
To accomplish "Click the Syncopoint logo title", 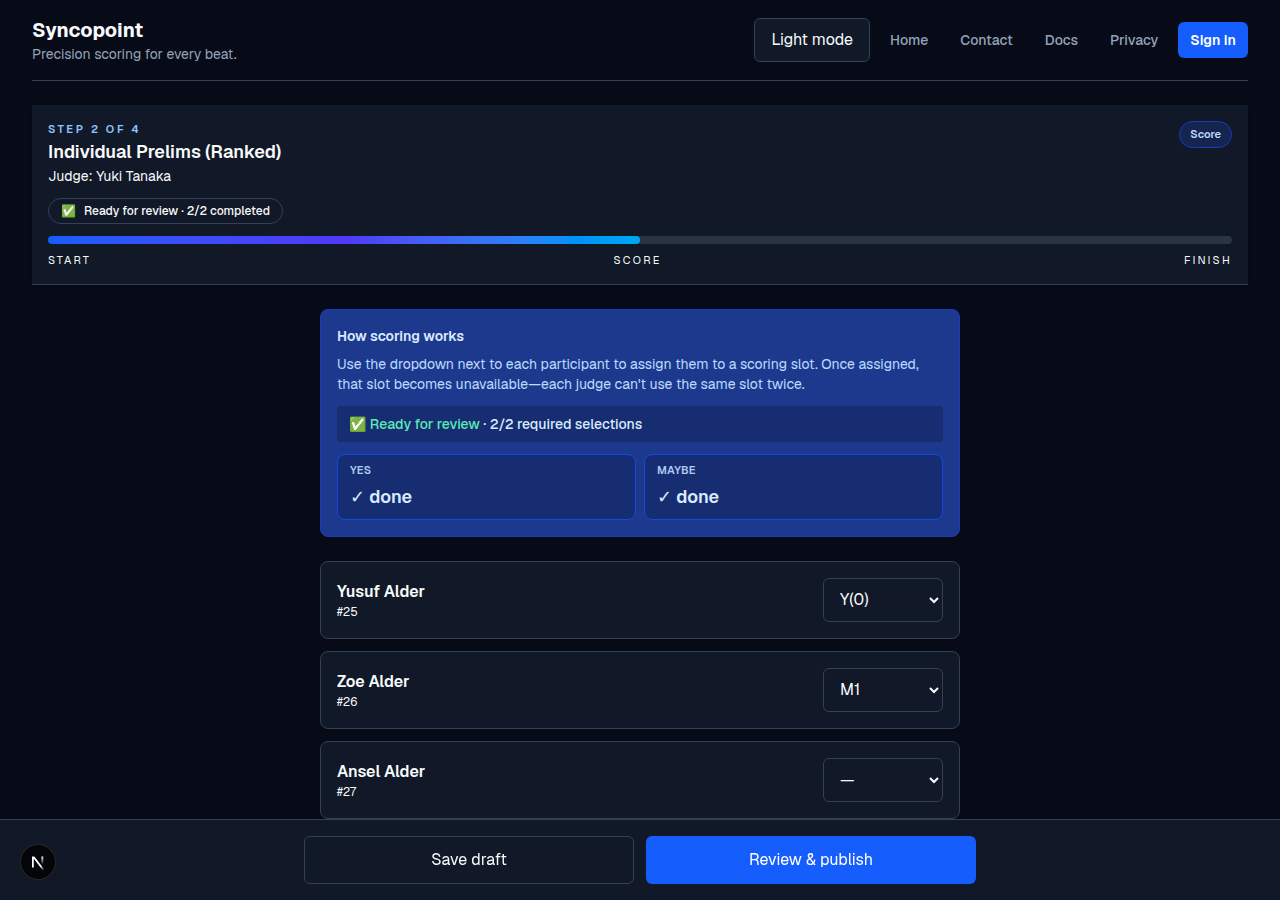I will pyautogui.click(x=88, y=30).
